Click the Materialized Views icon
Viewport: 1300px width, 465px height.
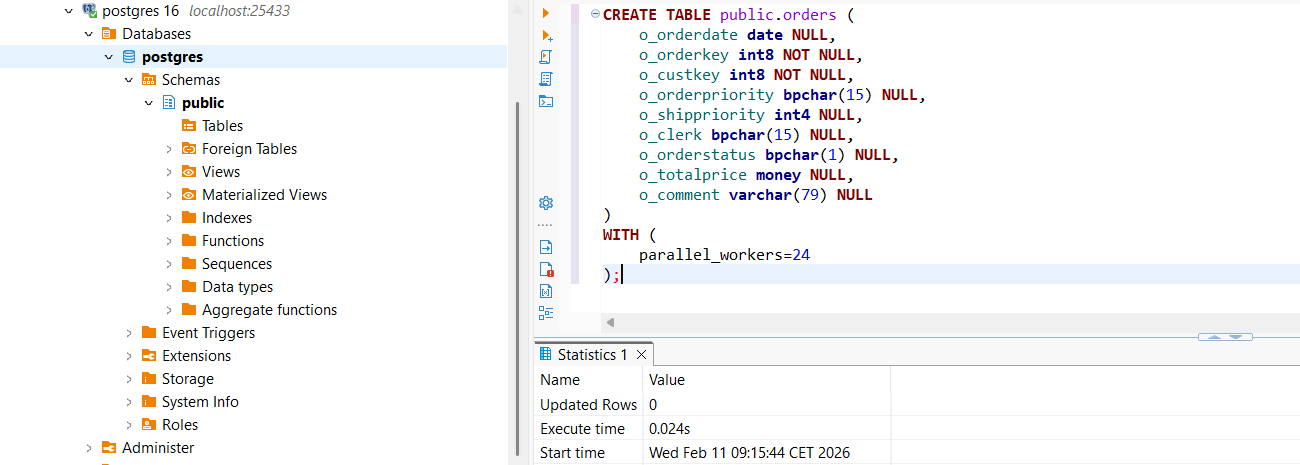pyautogui.click(x=189, y=195)
